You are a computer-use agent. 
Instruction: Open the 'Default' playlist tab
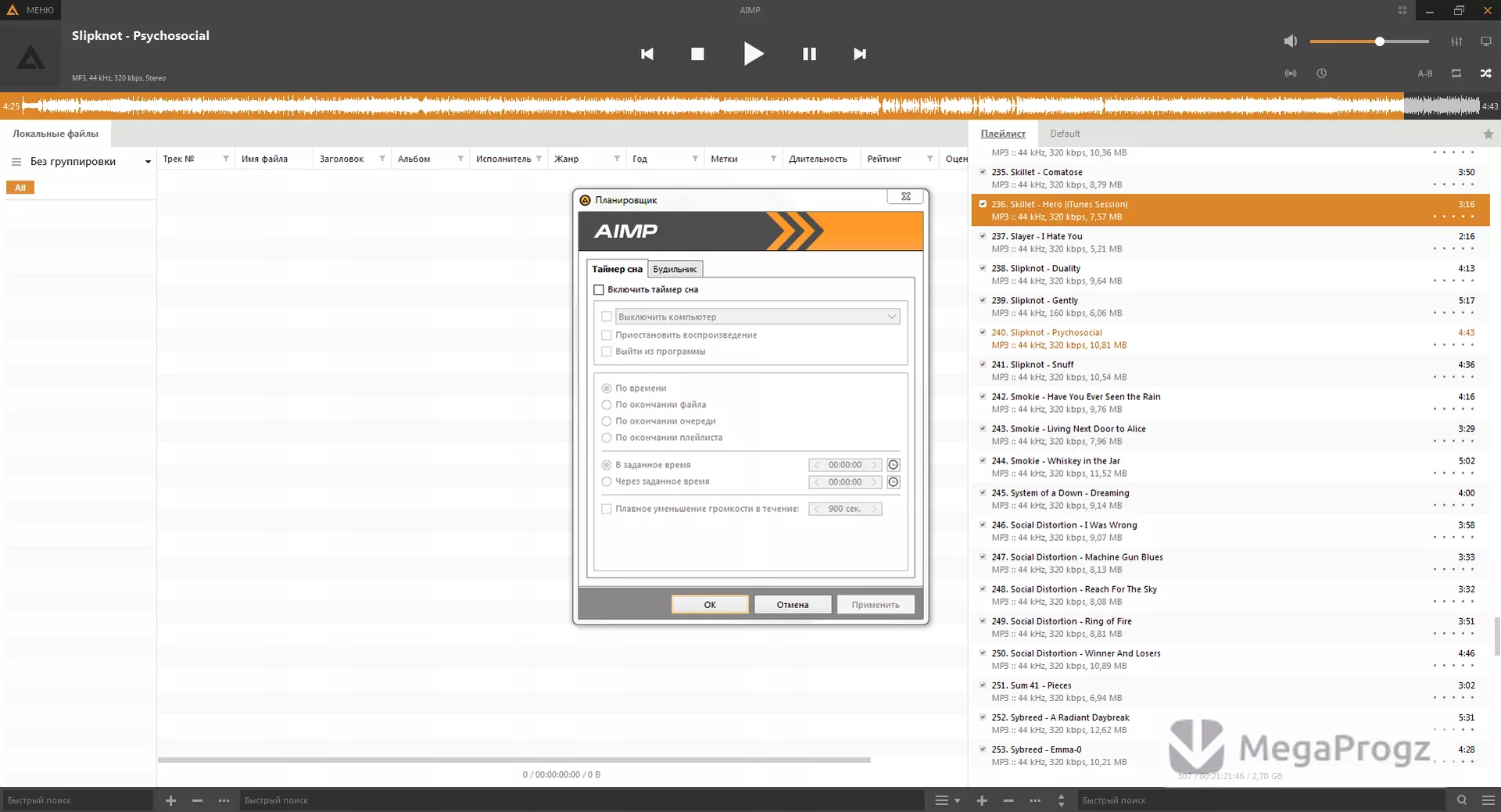(1065, 134)
